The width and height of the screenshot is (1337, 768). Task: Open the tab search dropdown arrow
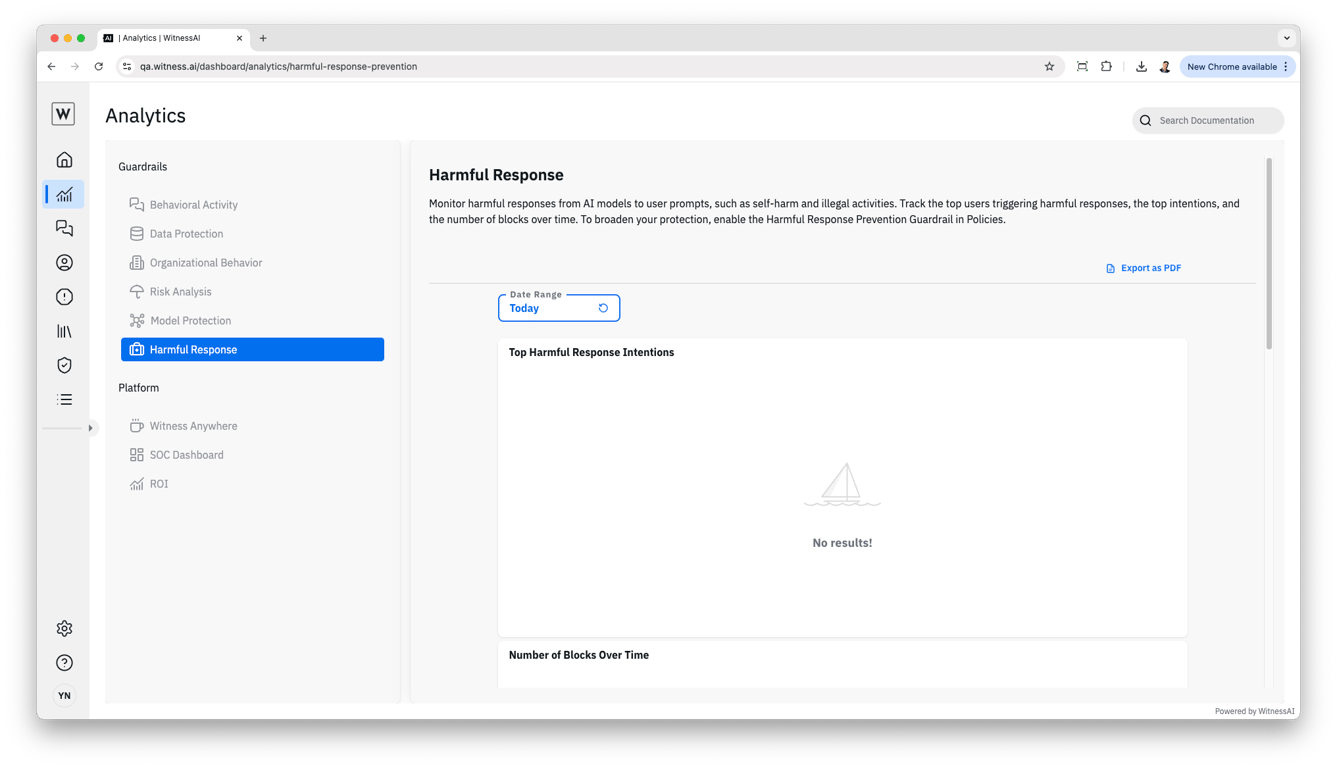pyautogui.click(x=1287, y=38)
